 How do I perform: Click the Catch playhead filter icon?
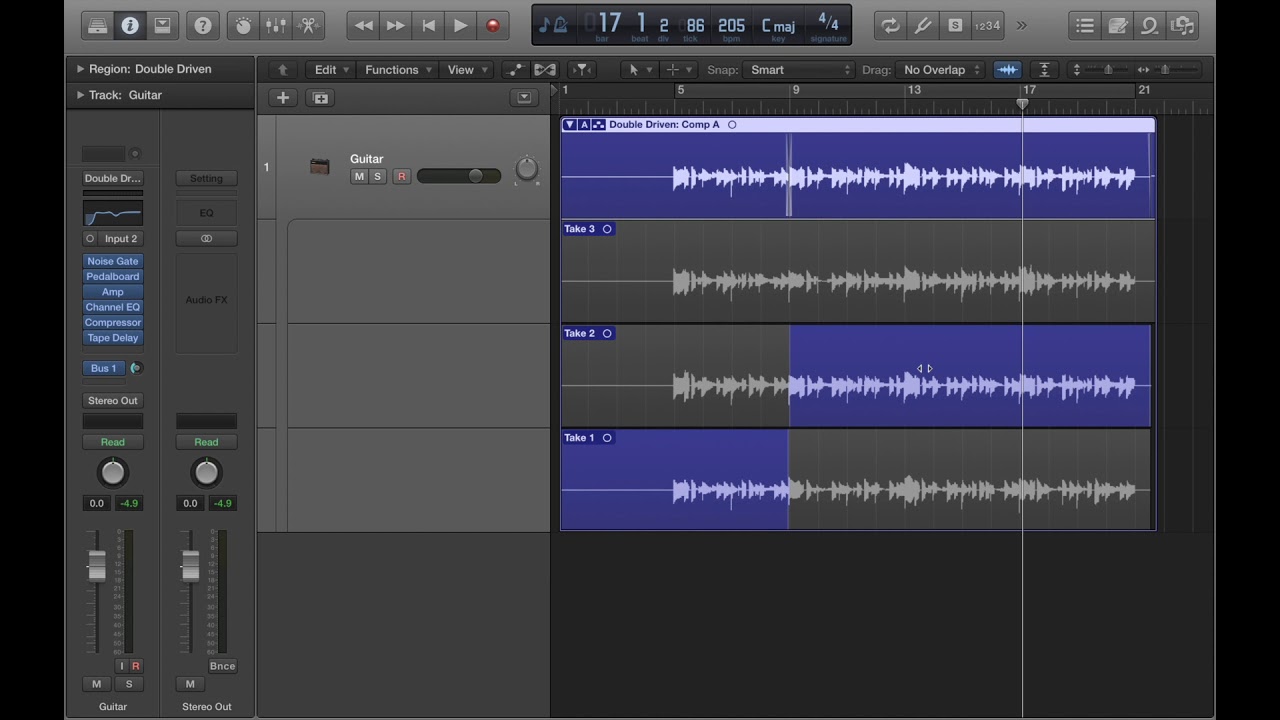[581, 70]
